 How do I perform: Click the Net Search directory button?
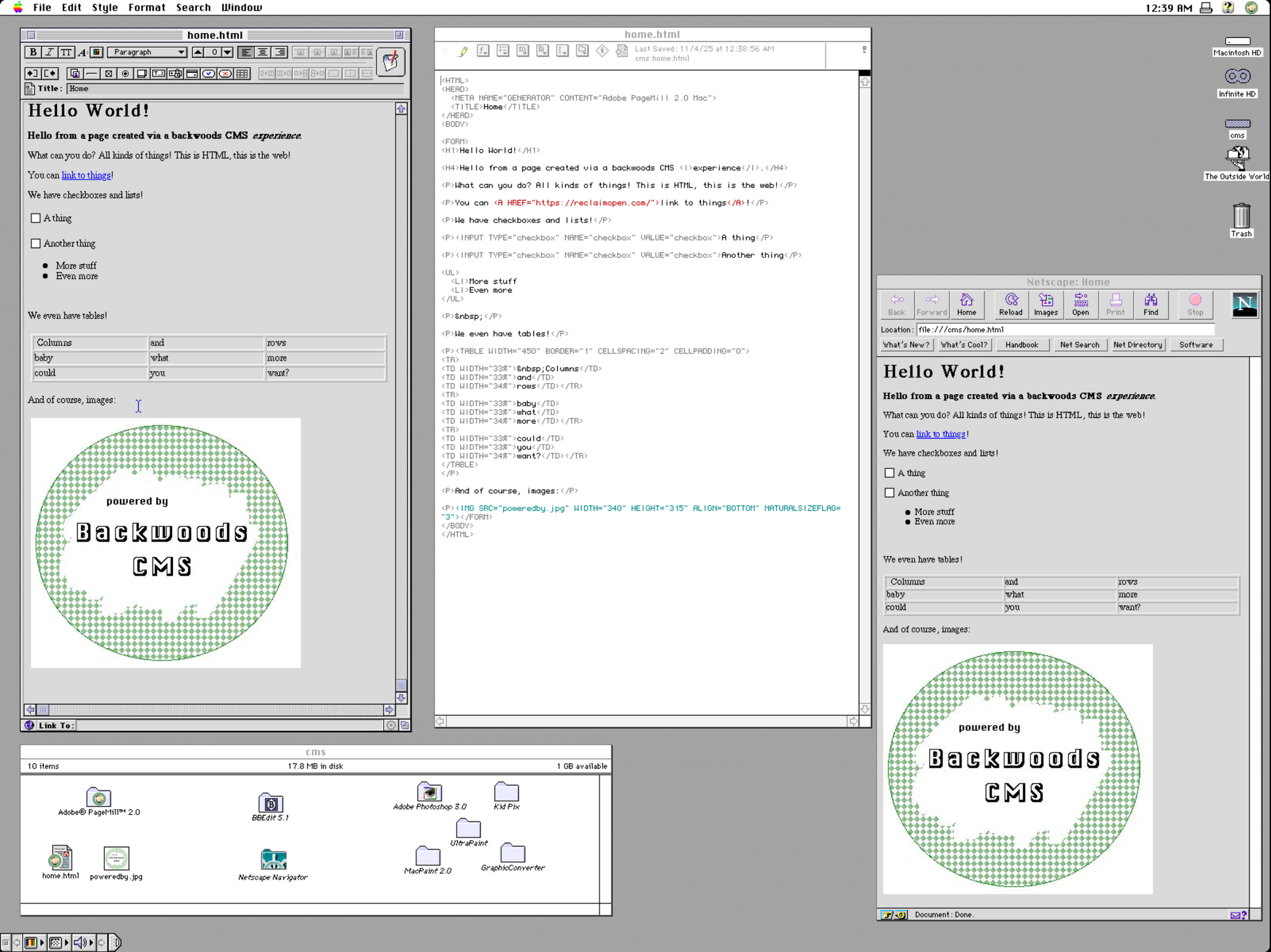[1079, 344]
